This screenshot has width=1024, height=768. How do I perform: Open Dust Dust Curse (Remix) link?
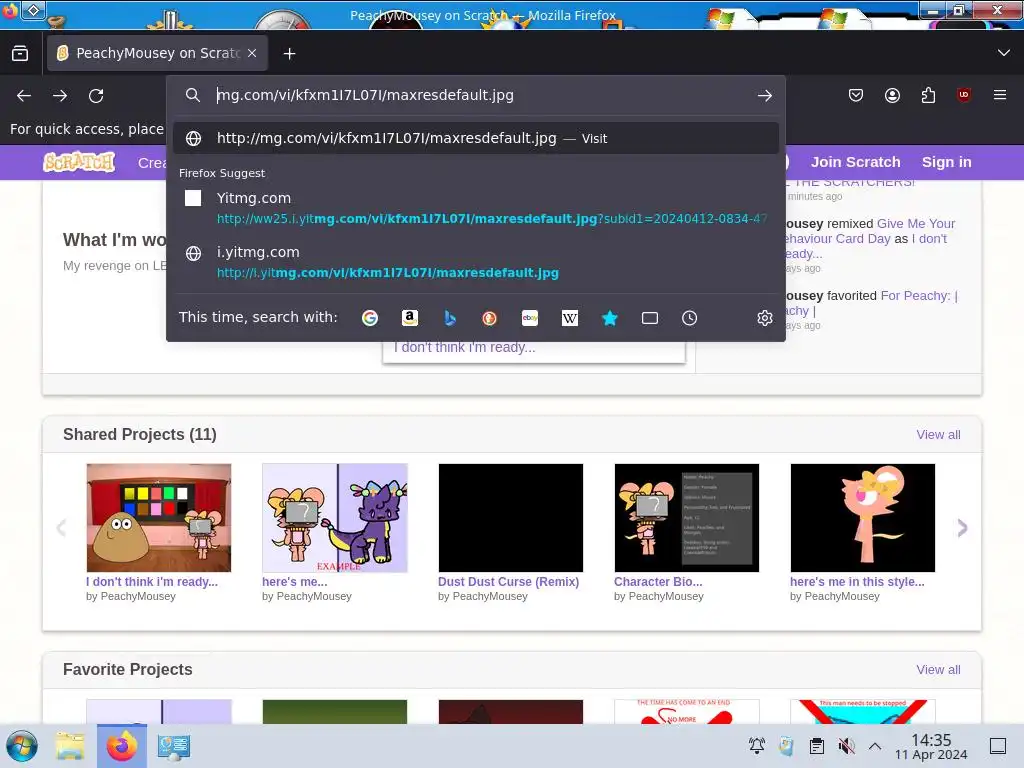(x=508, y=582)
